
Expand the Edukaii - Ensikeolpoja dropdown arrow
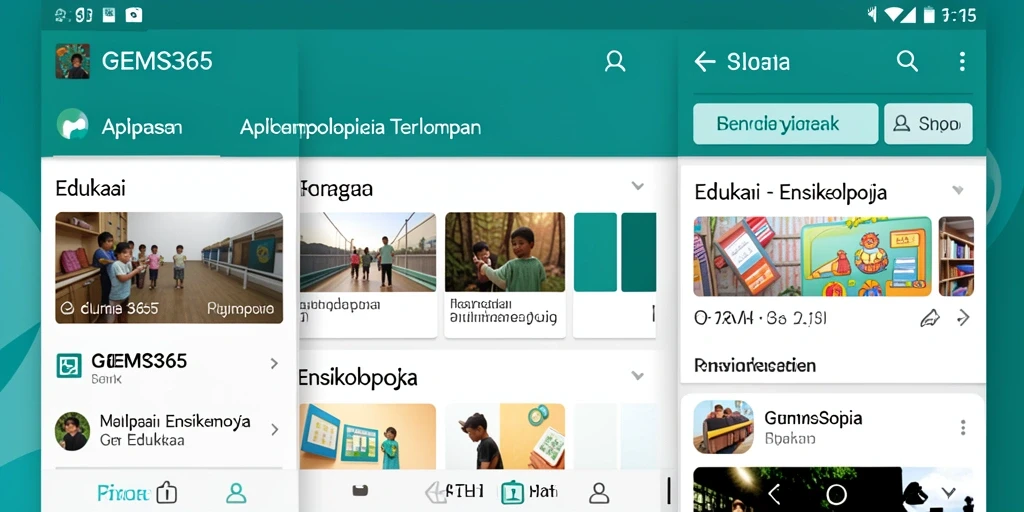pyautogui.click(x=958, y=191)
